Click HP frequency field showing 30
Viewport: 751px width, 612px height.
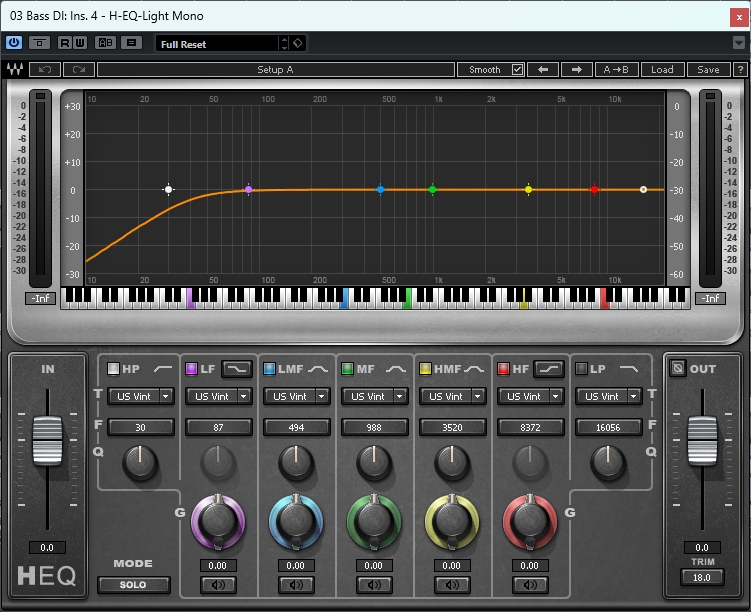[x=140, y=427]
